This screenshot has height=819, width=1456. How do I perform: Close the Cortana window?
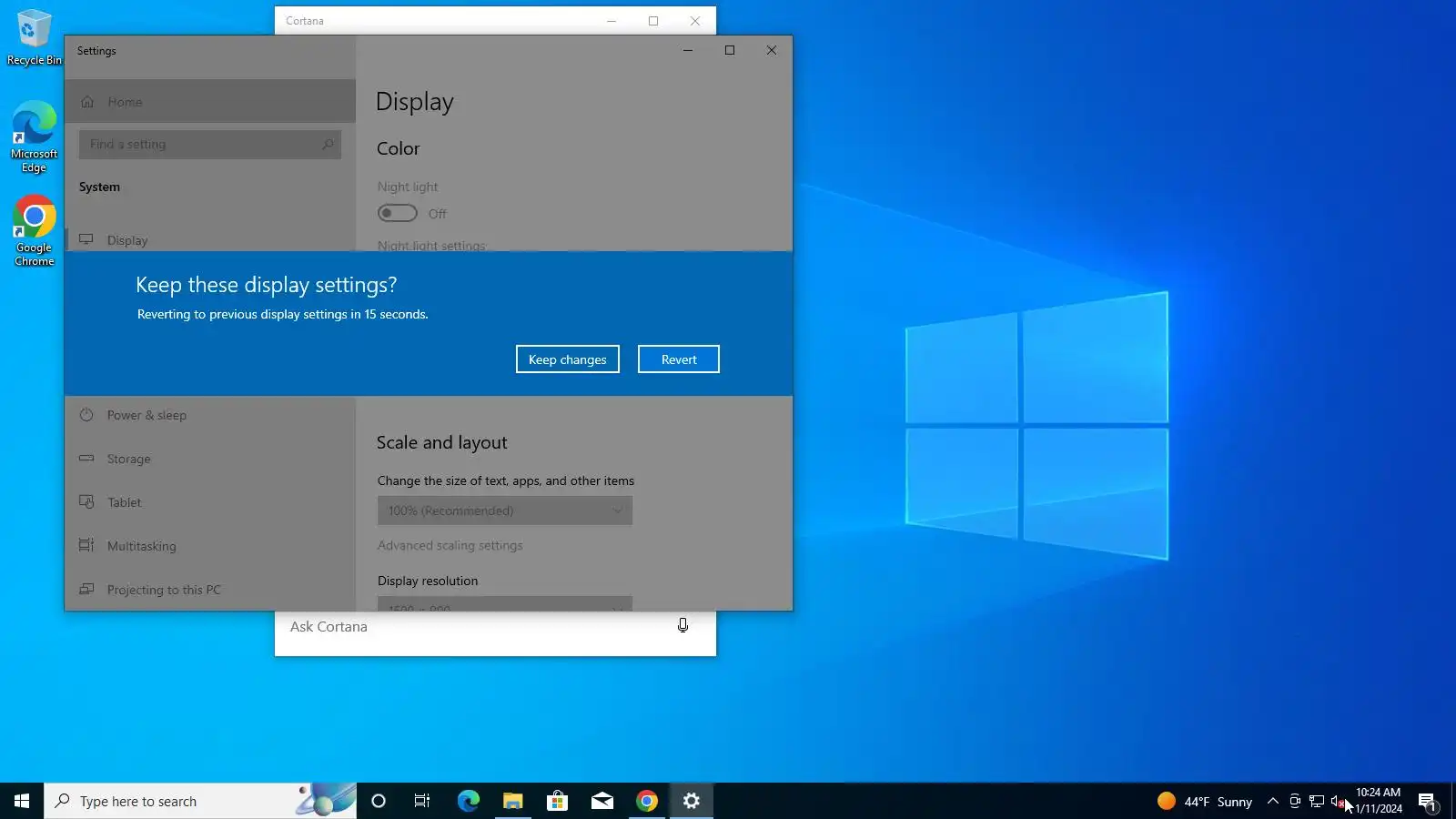point(695,21)
